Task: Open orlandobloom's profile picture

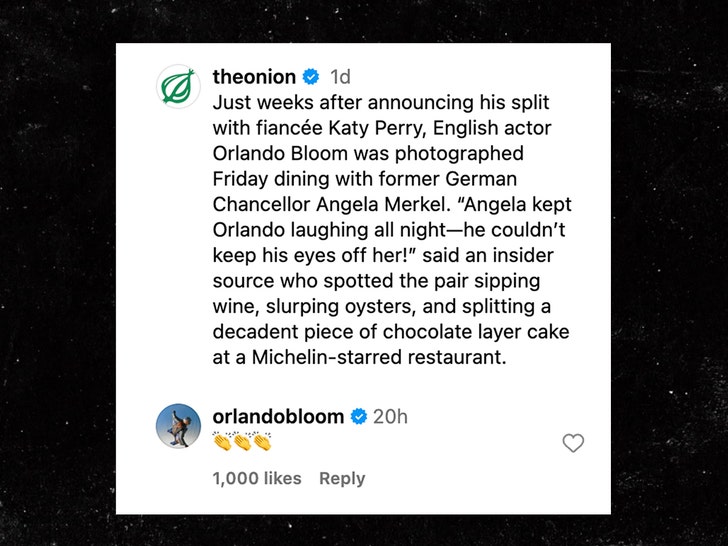Action: [x=180, y=425]
